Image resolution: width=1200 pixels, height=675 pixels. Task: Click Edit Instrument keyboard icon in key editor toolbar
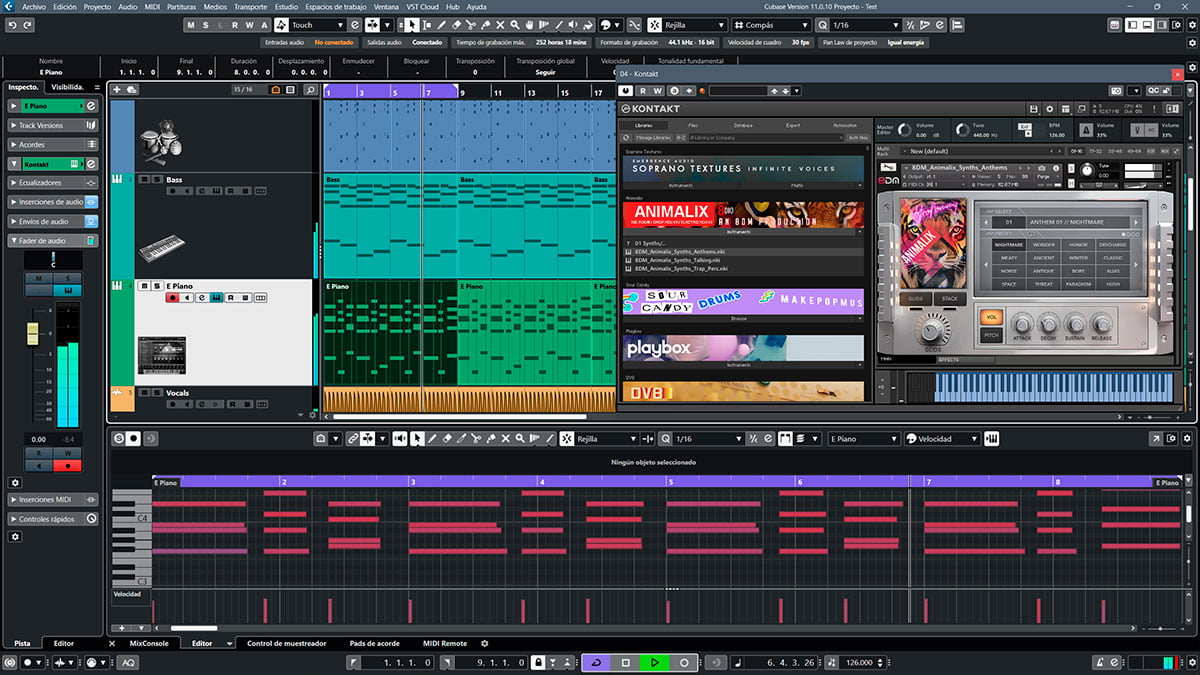[x=992, y=438]
